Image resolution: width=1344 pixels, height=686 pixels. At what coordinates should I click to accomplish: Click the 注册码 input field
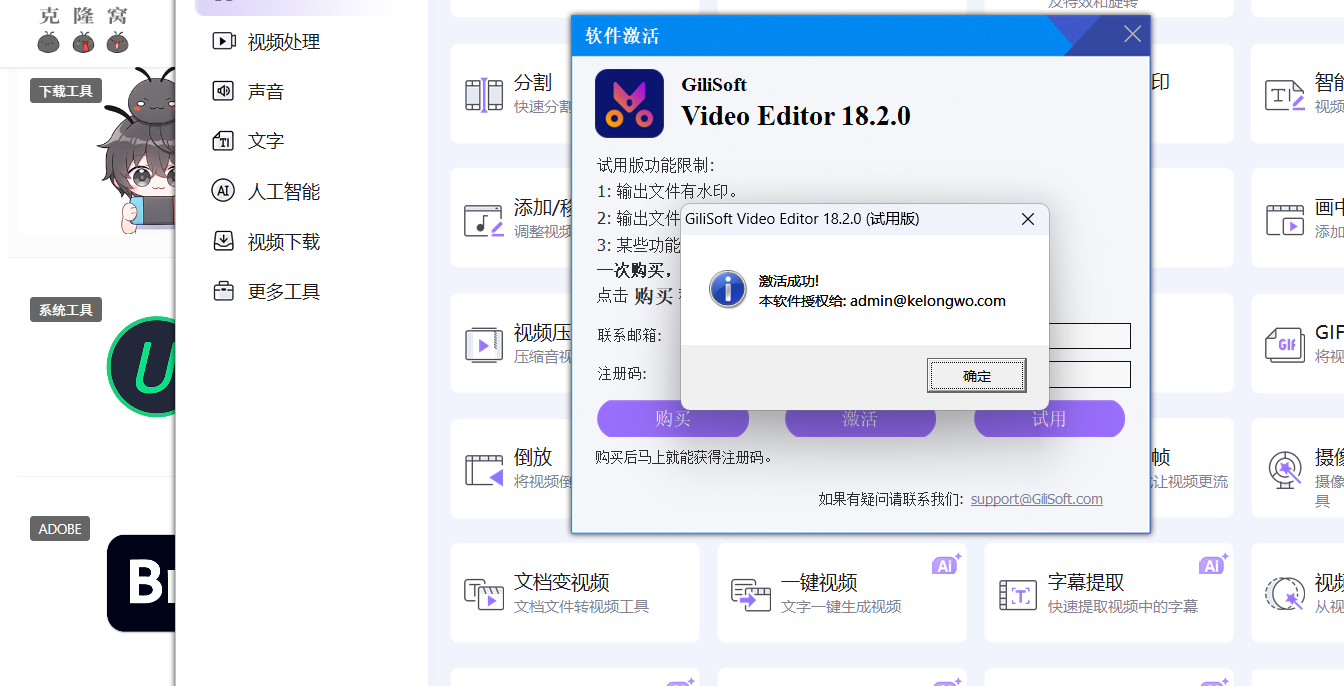(1090, 374)
